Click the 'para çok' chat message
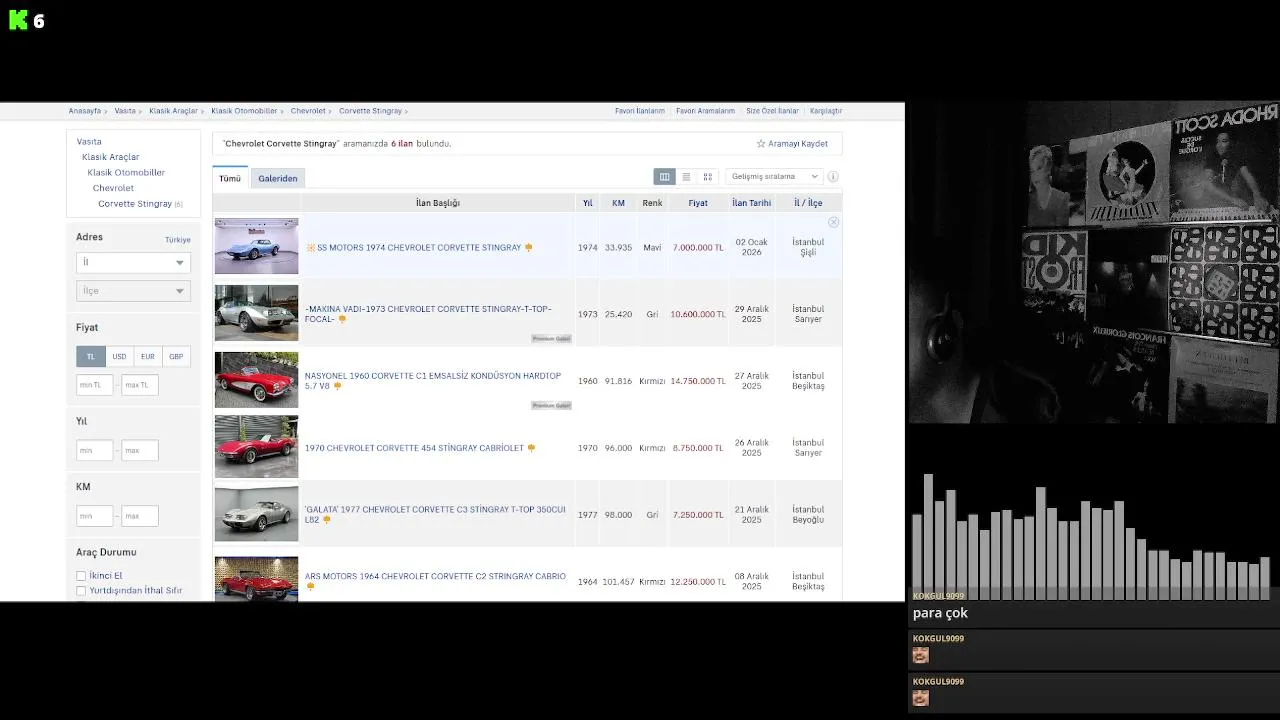This screenshot has width=1280, height=720. pos(940,613)
